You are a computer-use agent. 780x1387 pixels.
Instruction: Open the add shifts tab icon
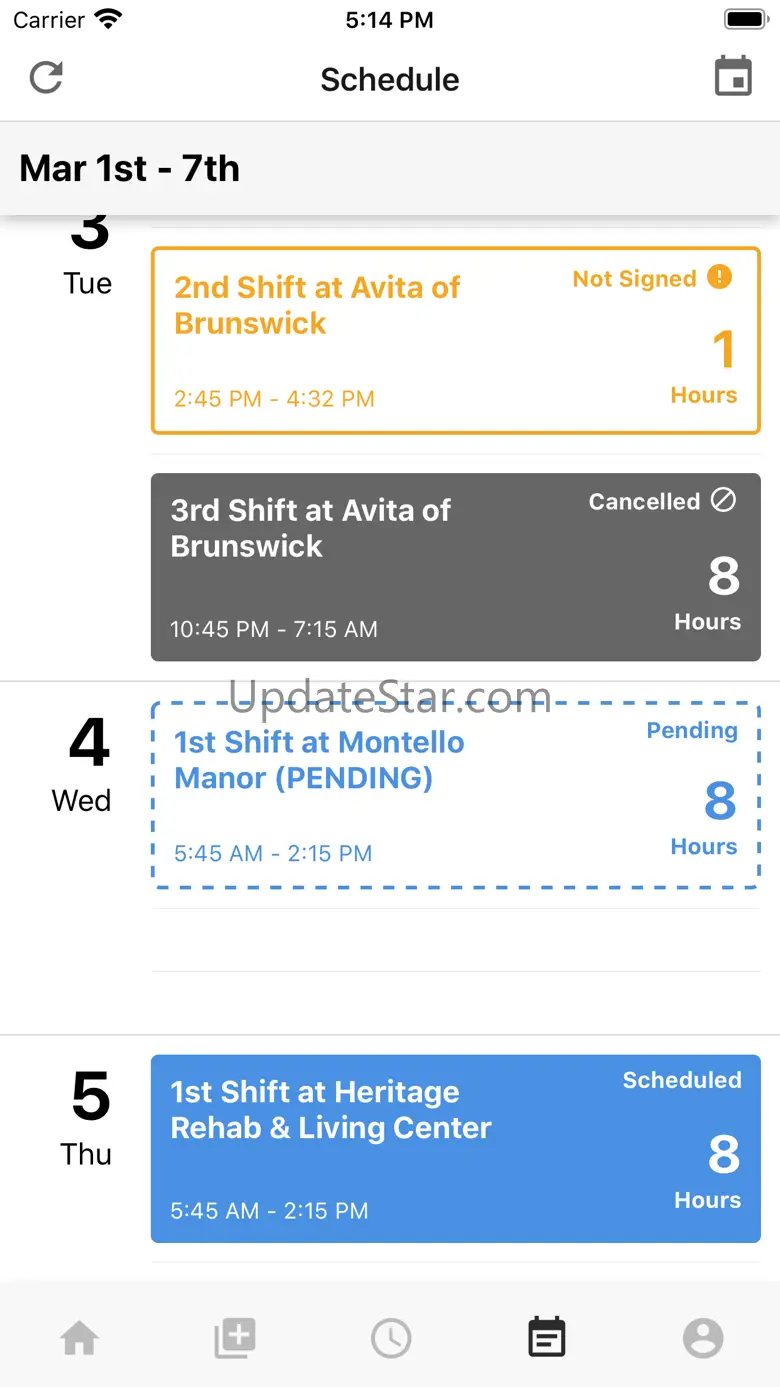(235, 1338)
